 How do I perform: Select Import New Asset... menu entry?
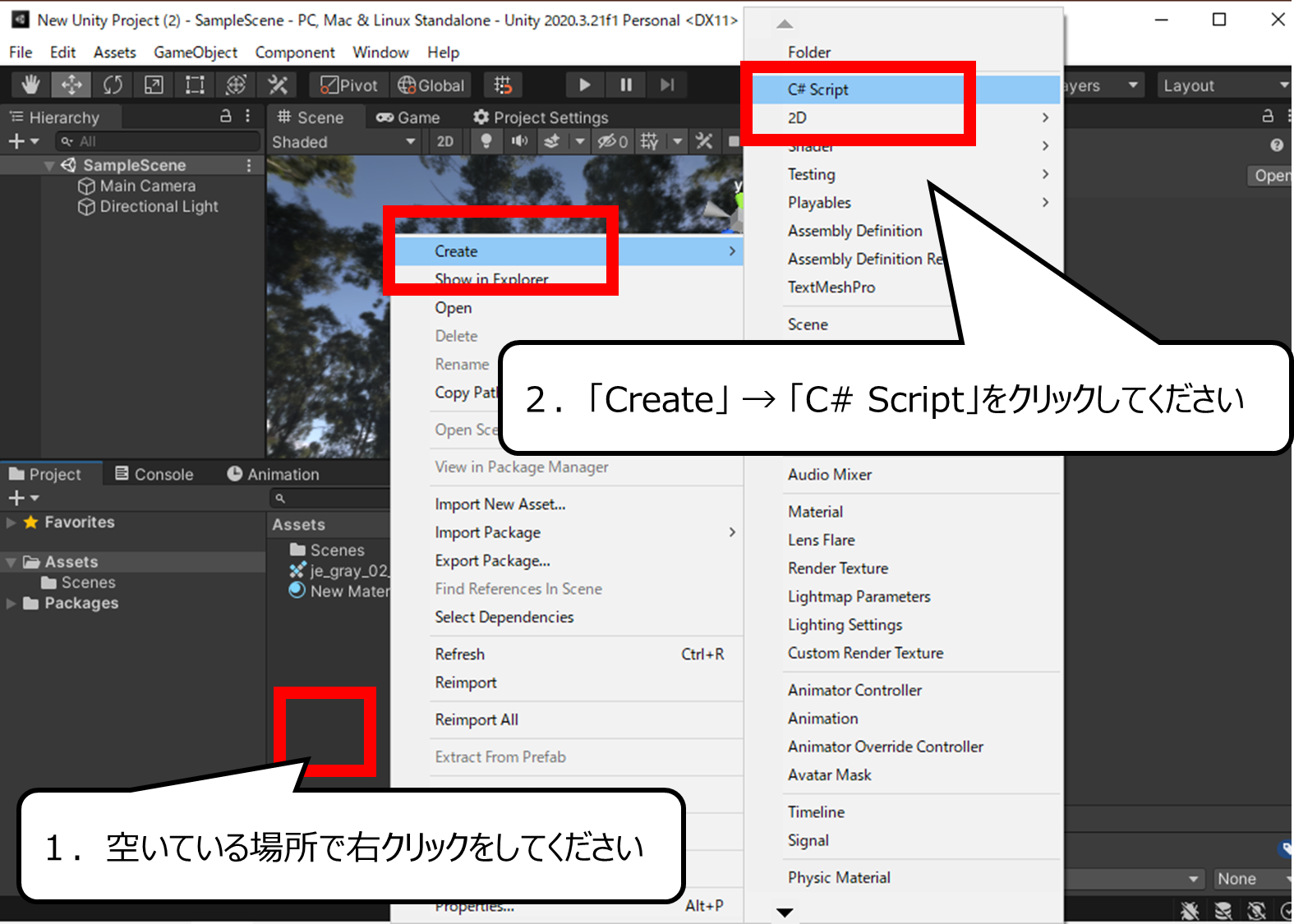[x=500, y=504]
